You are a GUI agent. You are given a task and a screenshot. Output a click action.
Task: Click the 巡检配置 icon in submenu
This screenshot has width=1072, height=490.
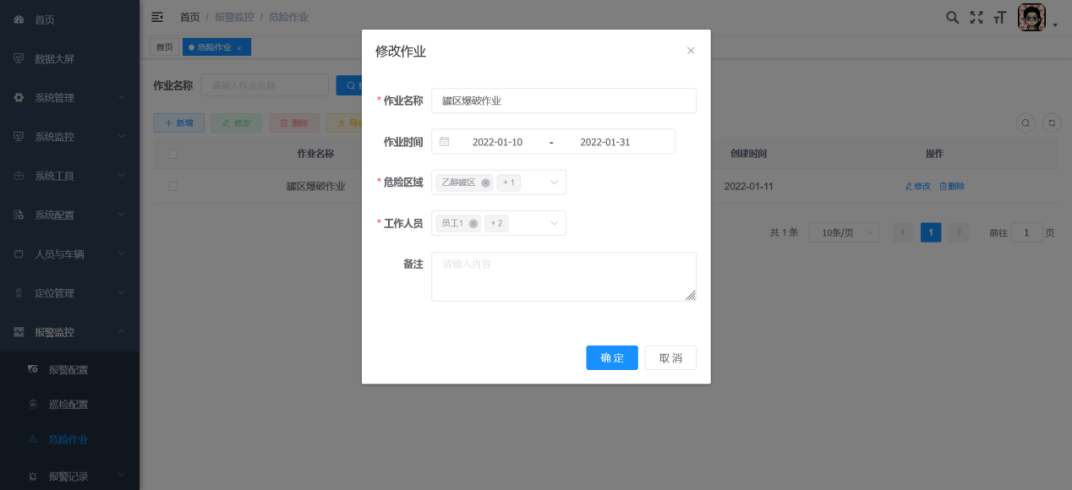click(x=33, y=404)
